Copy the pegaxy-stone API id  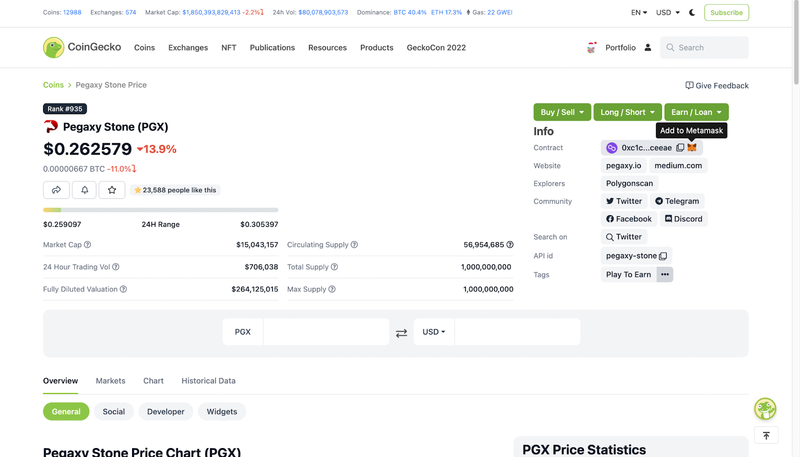[663, 256]
